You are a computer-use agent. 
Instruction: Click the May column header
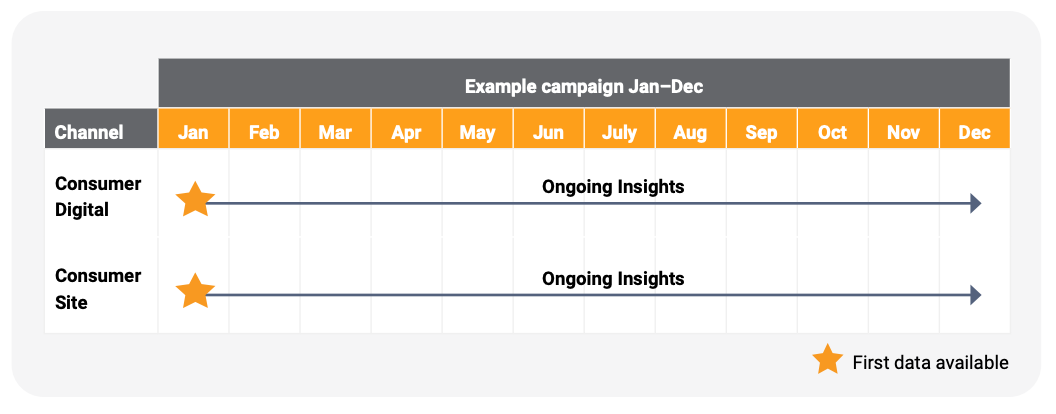click(x=477, y=132)
